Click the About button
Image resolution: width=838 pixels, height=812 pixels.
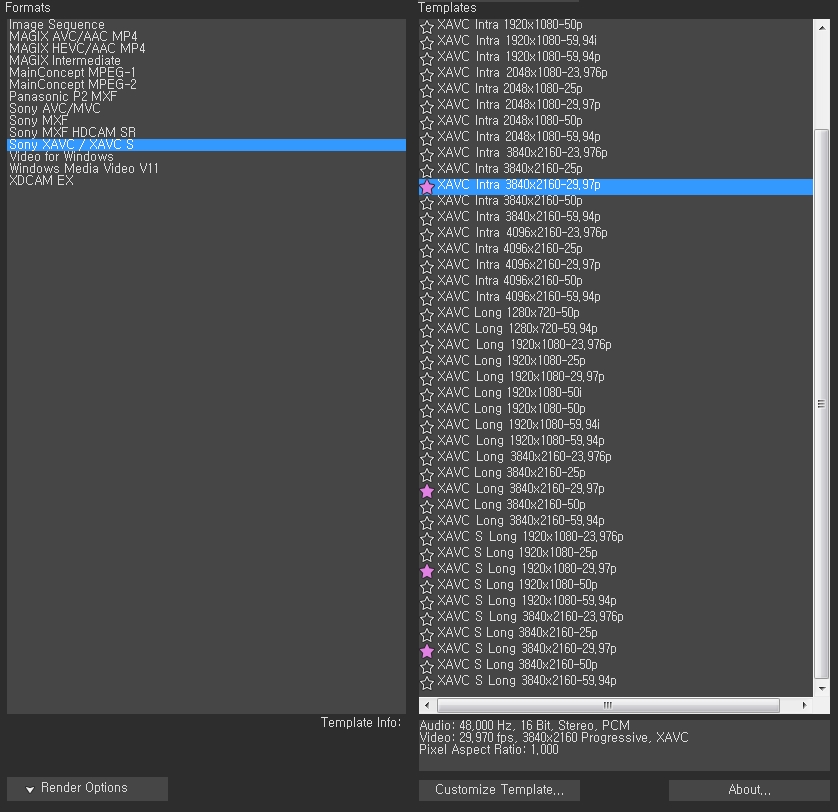(x=749, y=790)
